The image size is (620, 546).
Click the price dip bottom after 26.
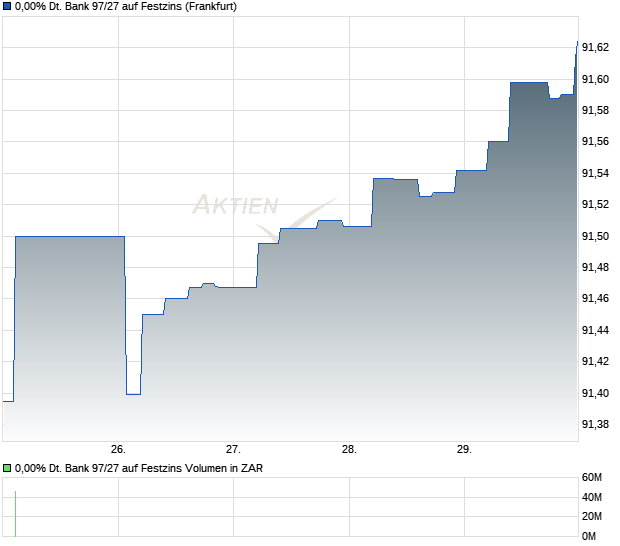134,394
